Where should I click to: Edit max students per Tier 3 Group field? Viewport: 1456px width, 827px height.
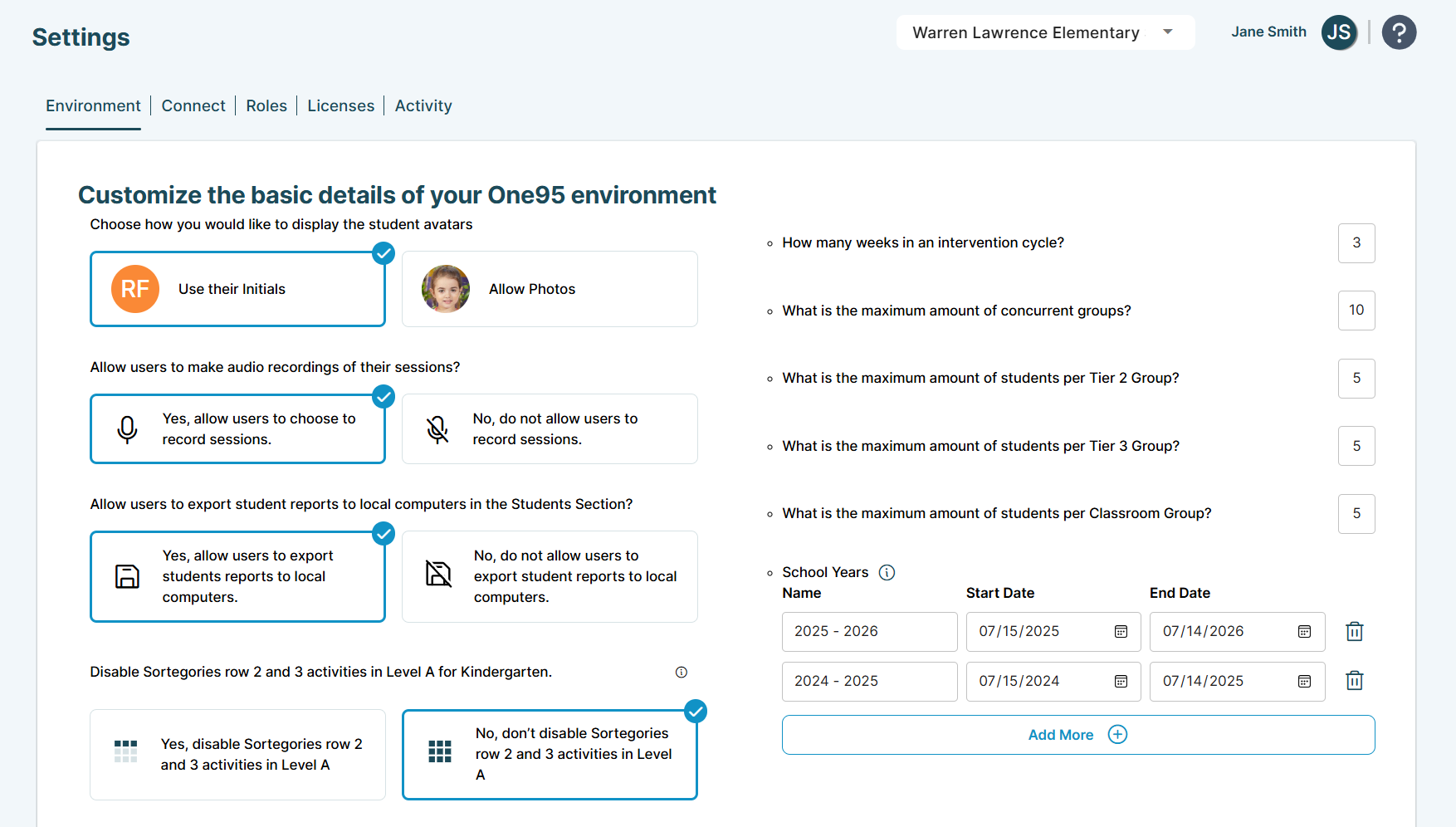[1356, 446]
